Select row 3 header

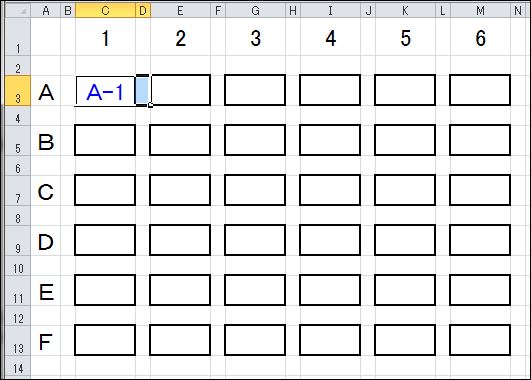coord(18,91)
